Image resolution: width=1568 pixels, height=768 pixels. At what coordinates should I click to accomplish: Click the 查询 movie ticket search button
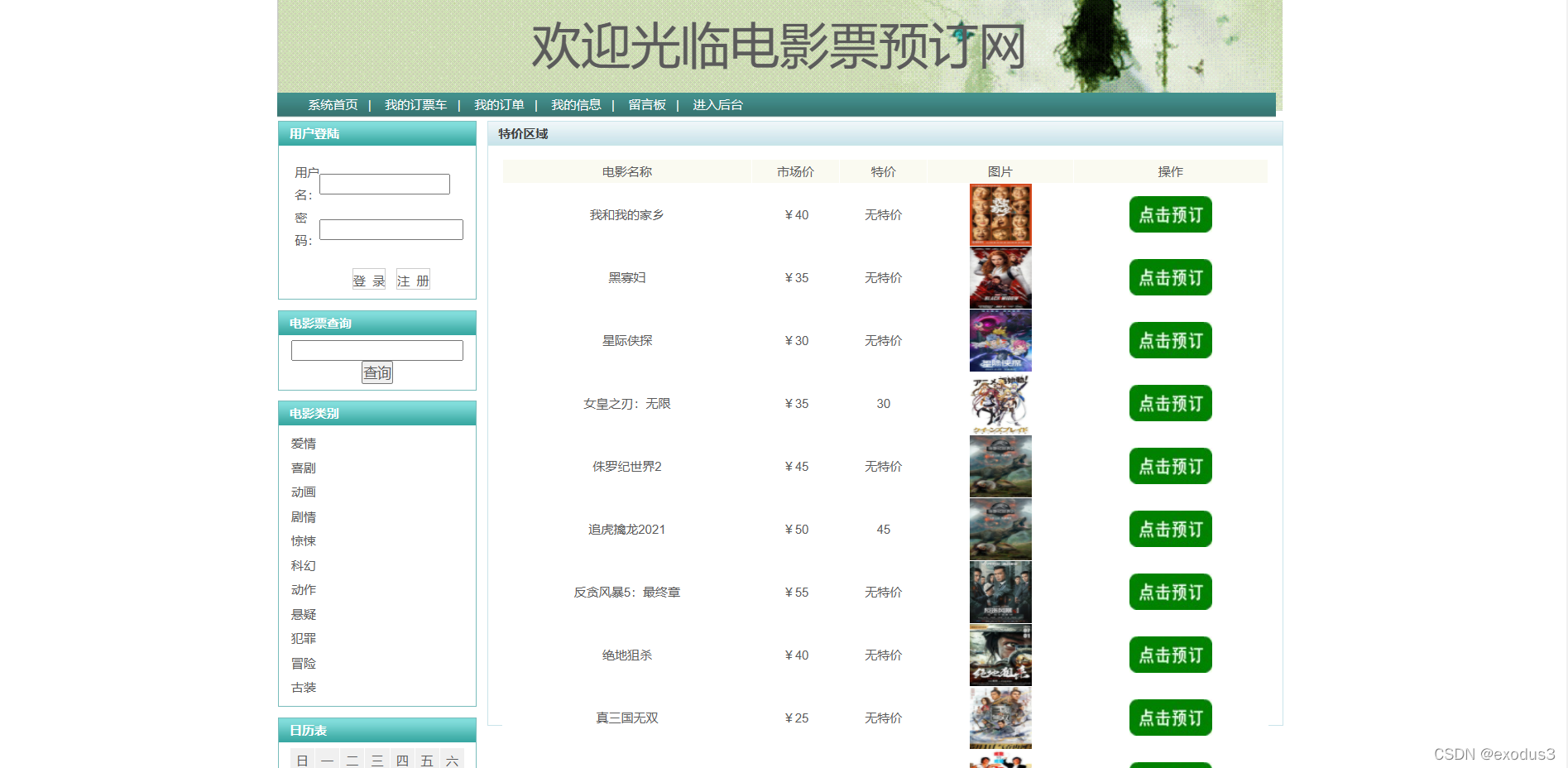pos(376,372)
